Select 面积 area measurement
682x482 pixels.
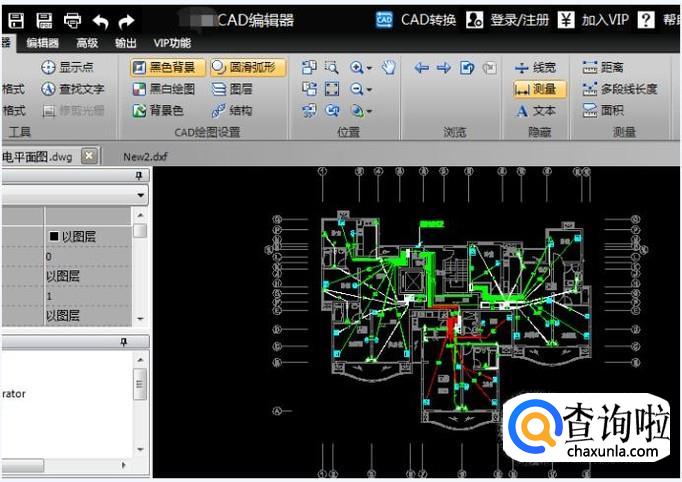click(x=603, y=110)
